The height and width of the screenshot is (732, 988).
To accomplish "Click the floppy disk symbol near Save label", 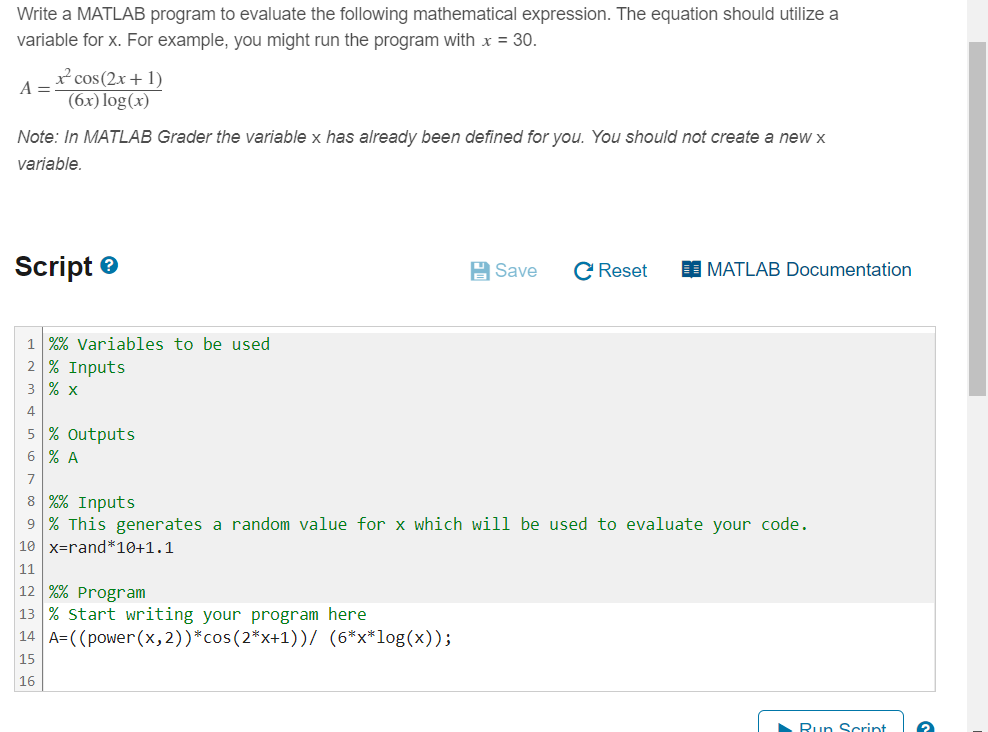I will coord(479,270).
